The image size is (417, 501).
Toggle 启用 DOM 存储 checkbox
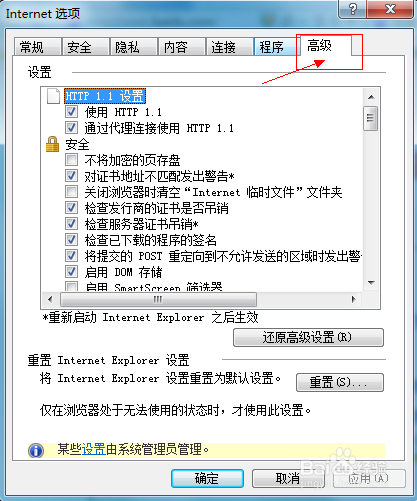point(71,272)
